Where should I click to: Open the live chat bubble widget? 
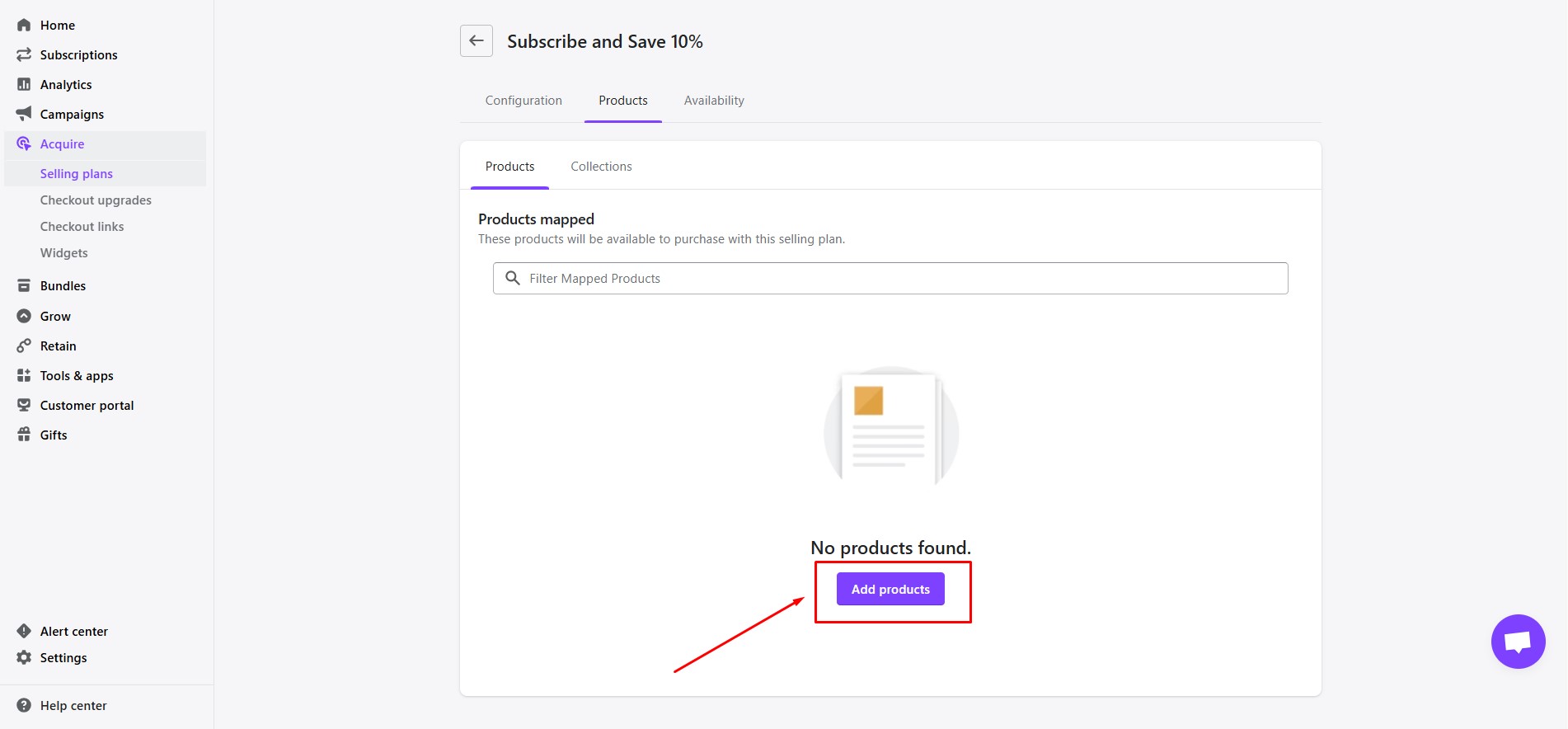click(1517, 642)
